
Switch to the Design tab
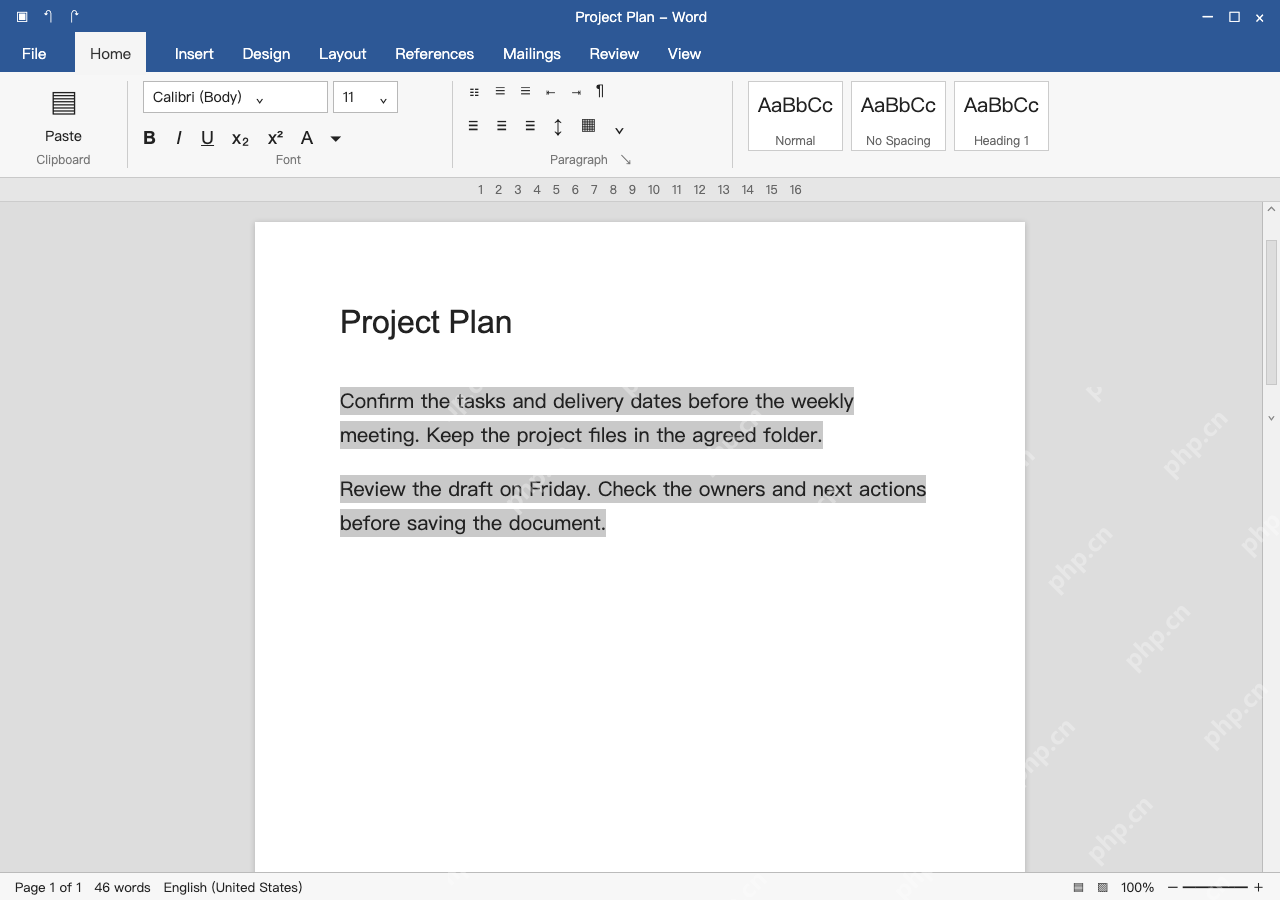tap(266, 54)
